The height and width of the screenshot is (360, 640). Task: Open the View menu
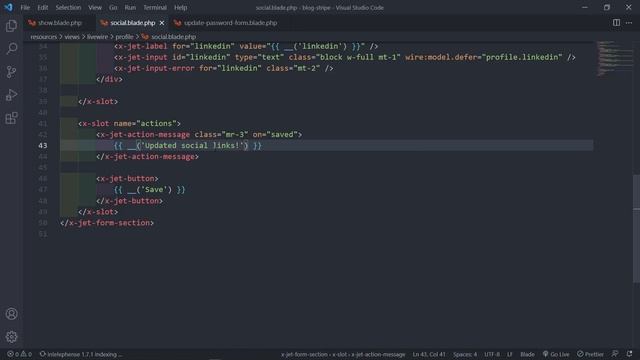[95, 7]
